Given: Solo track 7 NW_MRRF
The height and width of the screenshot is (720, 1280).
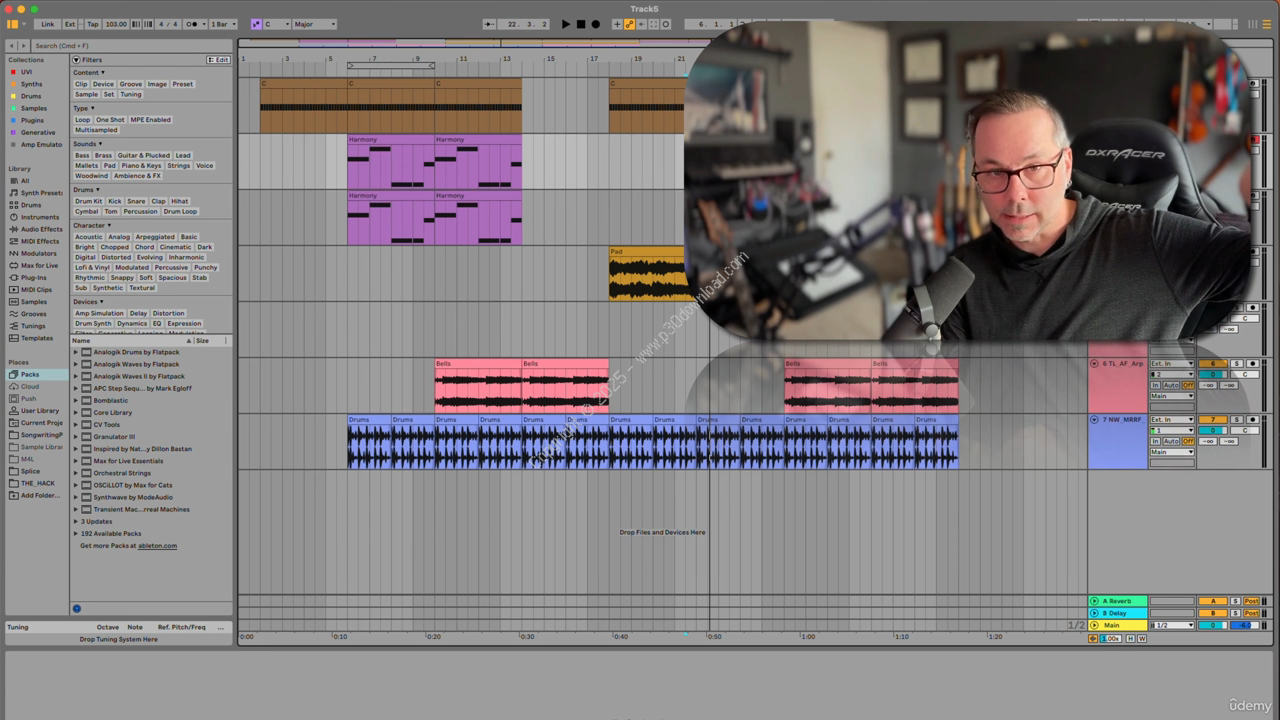Looking at the screenshot, I should click(1236, 419).
